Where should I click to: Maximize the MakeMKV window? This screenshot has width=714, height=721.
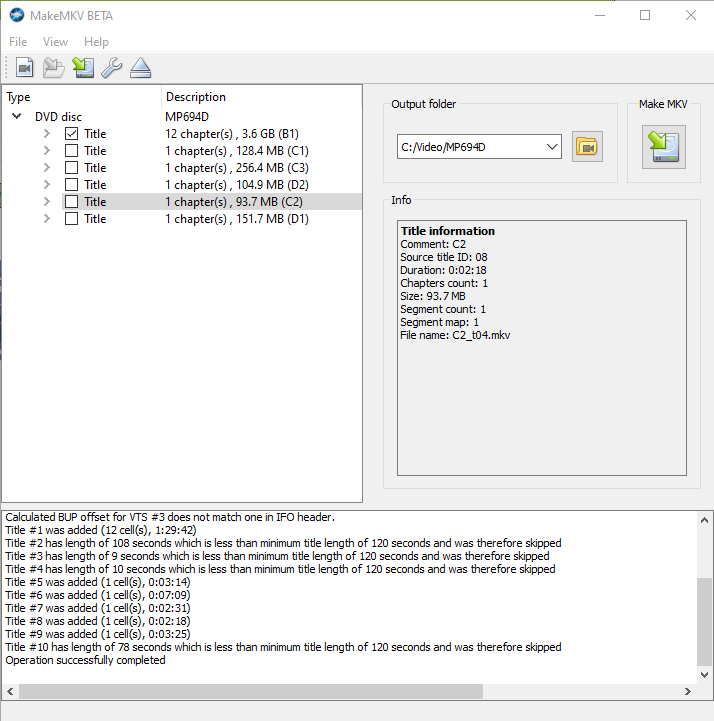click(645, 15)
